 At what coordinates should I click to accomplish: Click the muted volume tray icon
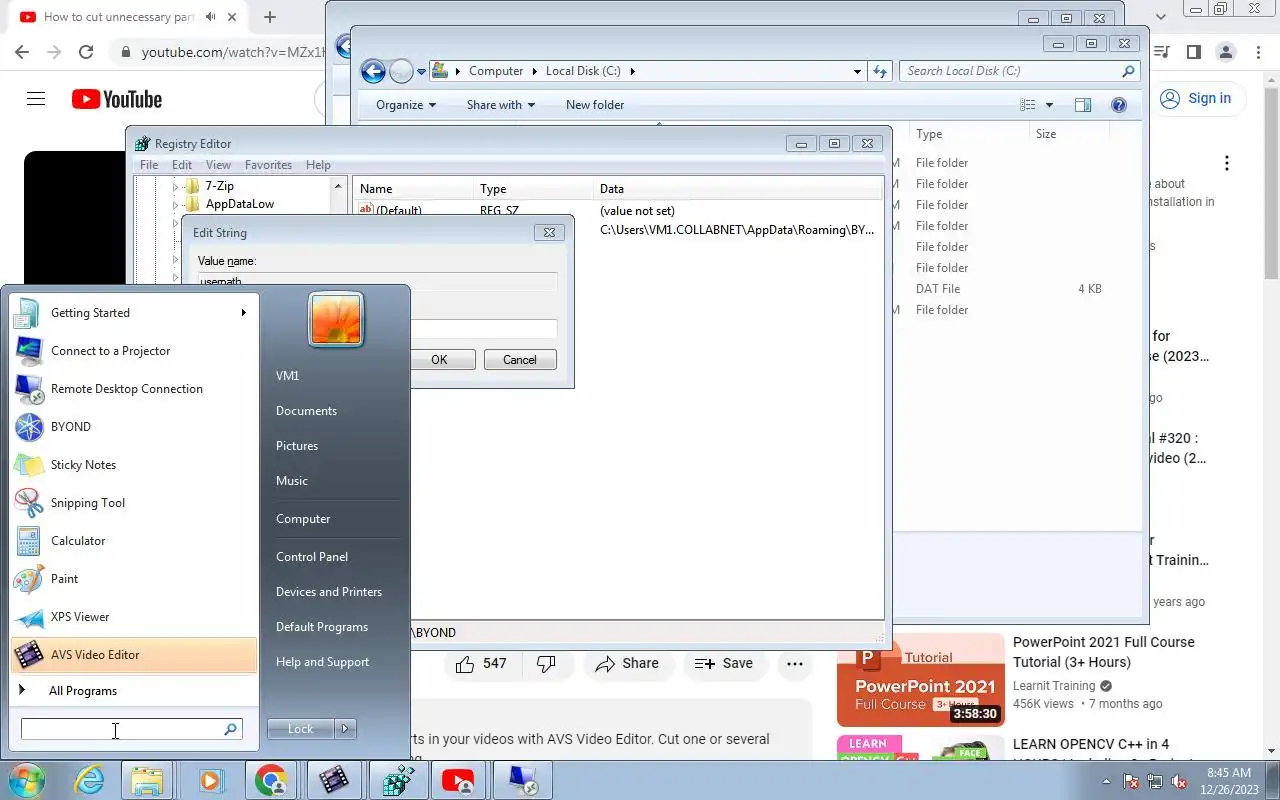[x=1179, y=781]
